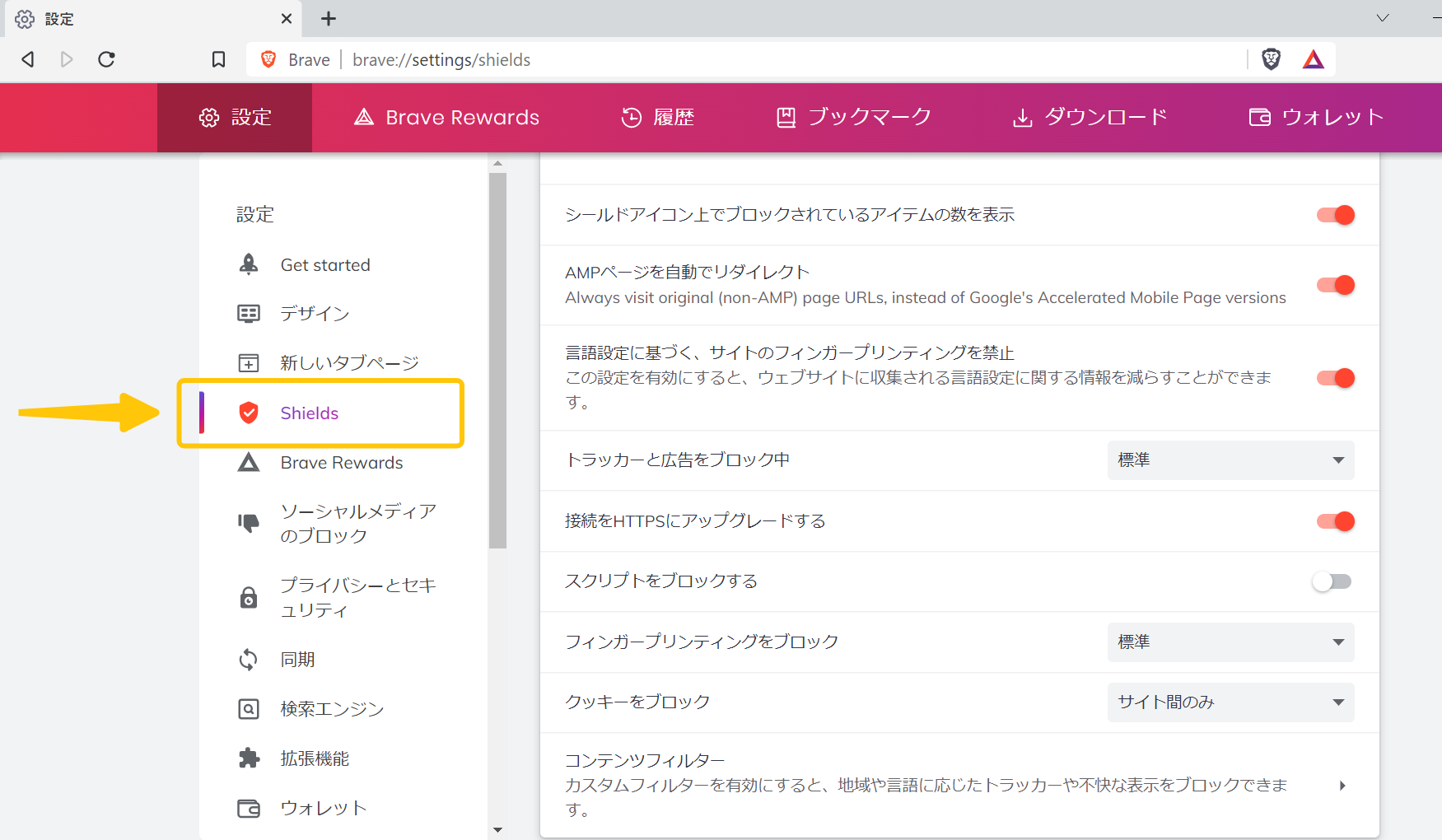Open the 設定 tab in the top navigation bar
This screenshot has height=840, width=1442.
point(235,118)
